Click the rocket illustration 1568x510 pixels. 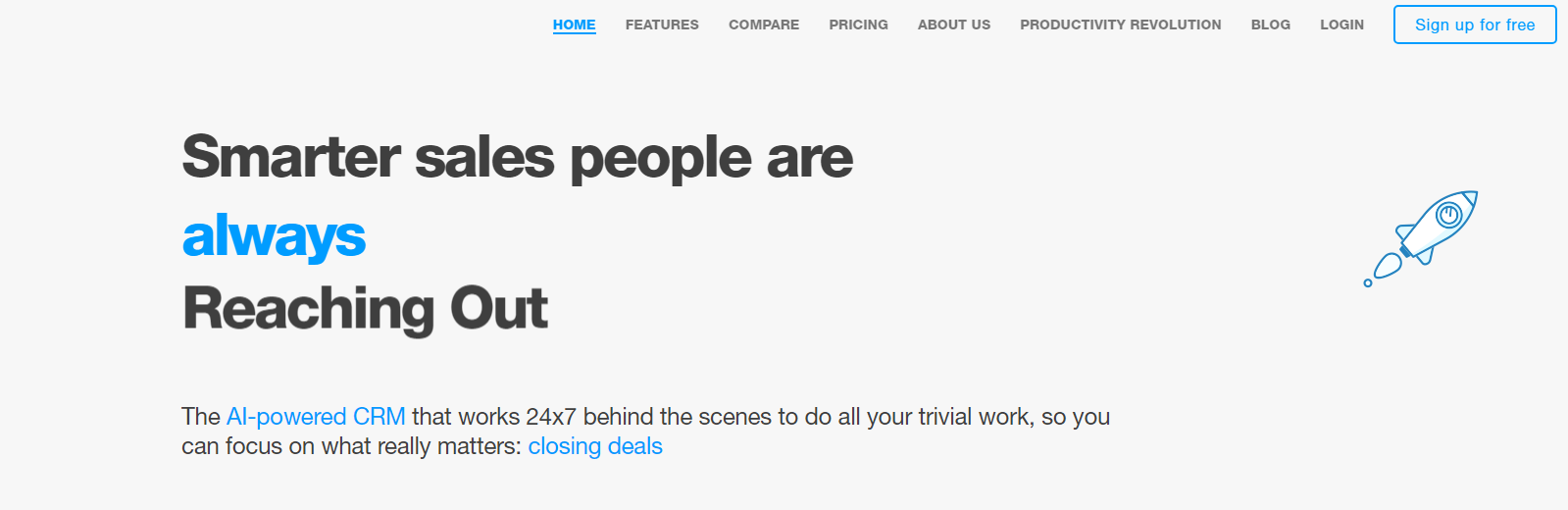(1428, 233)
